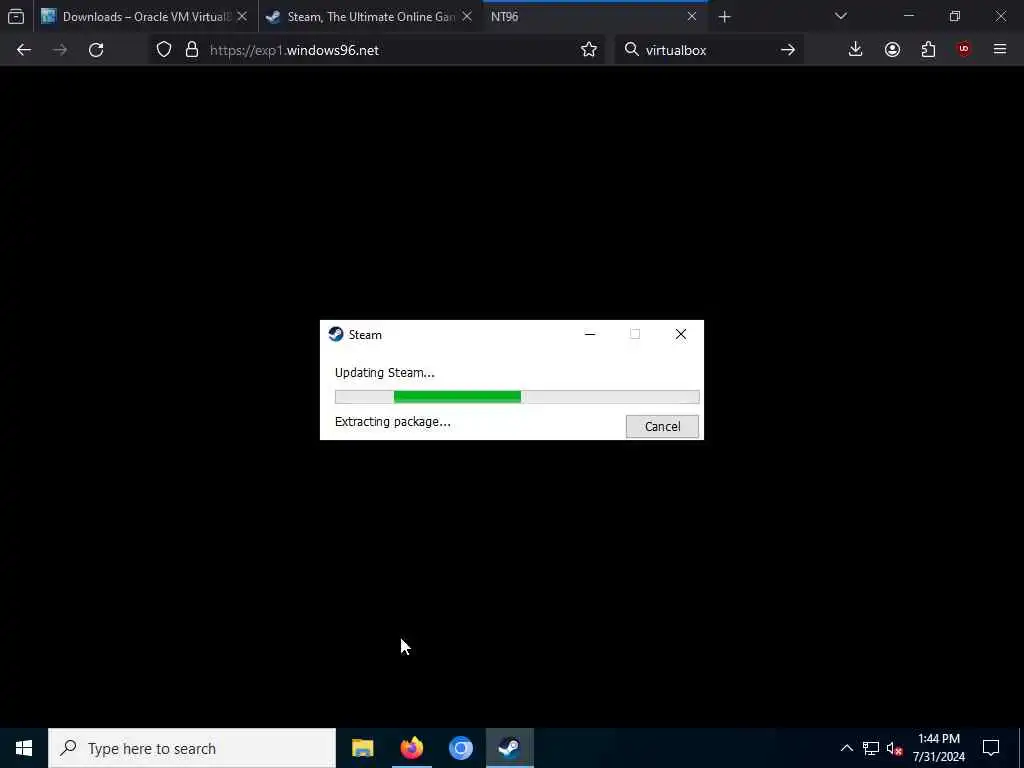1024x768 pixels.
Task: Click the Steam taskbar icon
Action: tap(509, 748)
